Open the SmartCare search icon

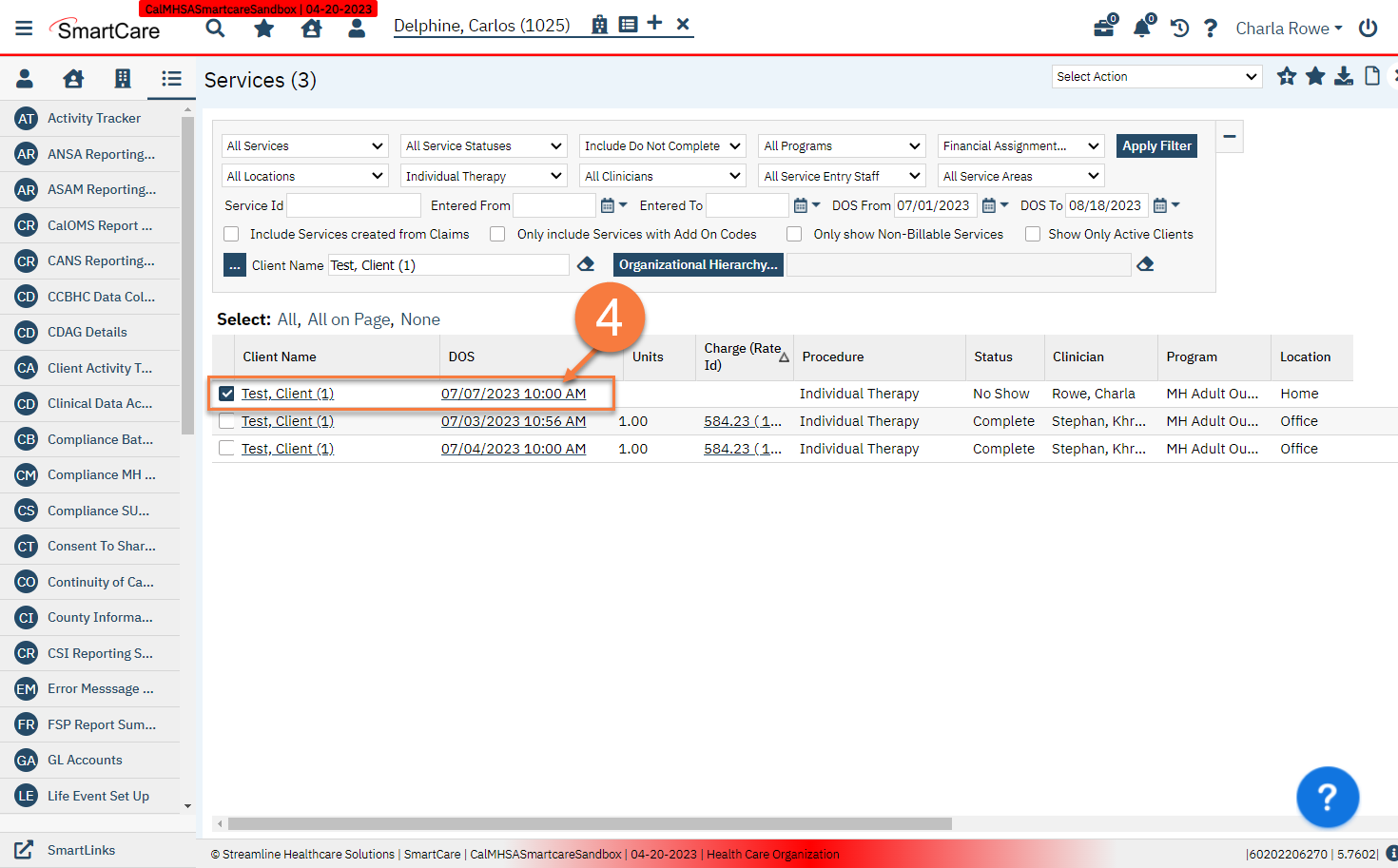[x=215, y=29]
